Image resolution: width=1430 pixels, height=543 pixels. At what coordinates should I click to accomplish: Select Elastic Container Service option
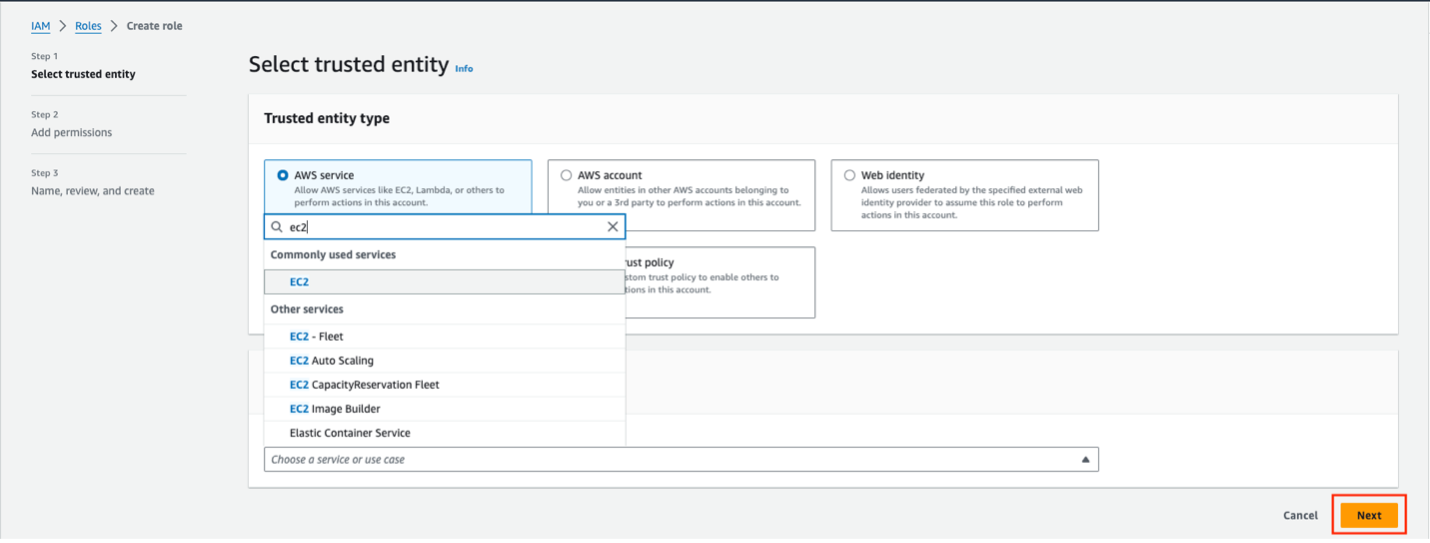tap(350, 433)
